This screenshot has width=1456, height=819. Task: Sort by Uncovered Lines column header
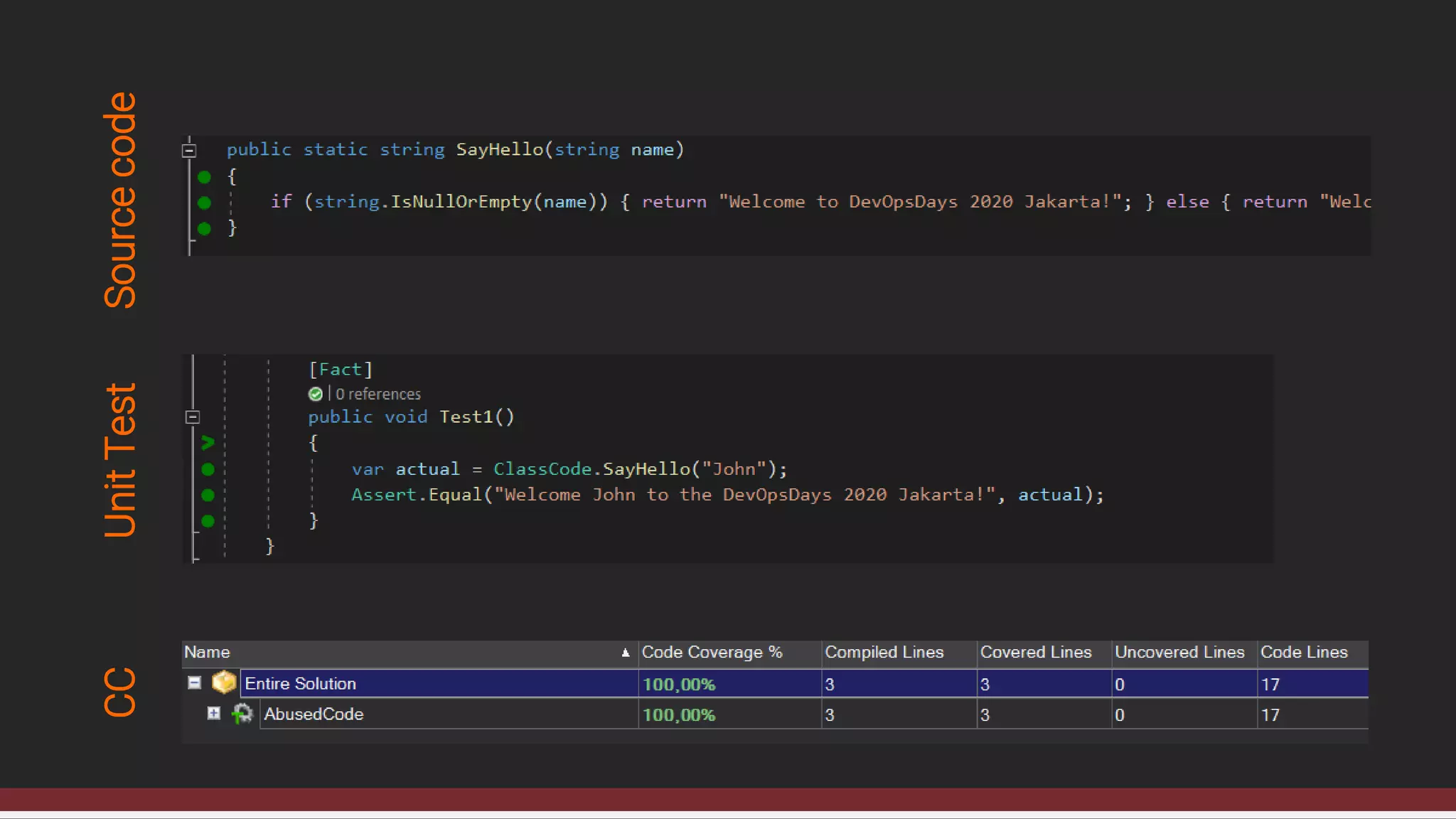coord(1184,653)
